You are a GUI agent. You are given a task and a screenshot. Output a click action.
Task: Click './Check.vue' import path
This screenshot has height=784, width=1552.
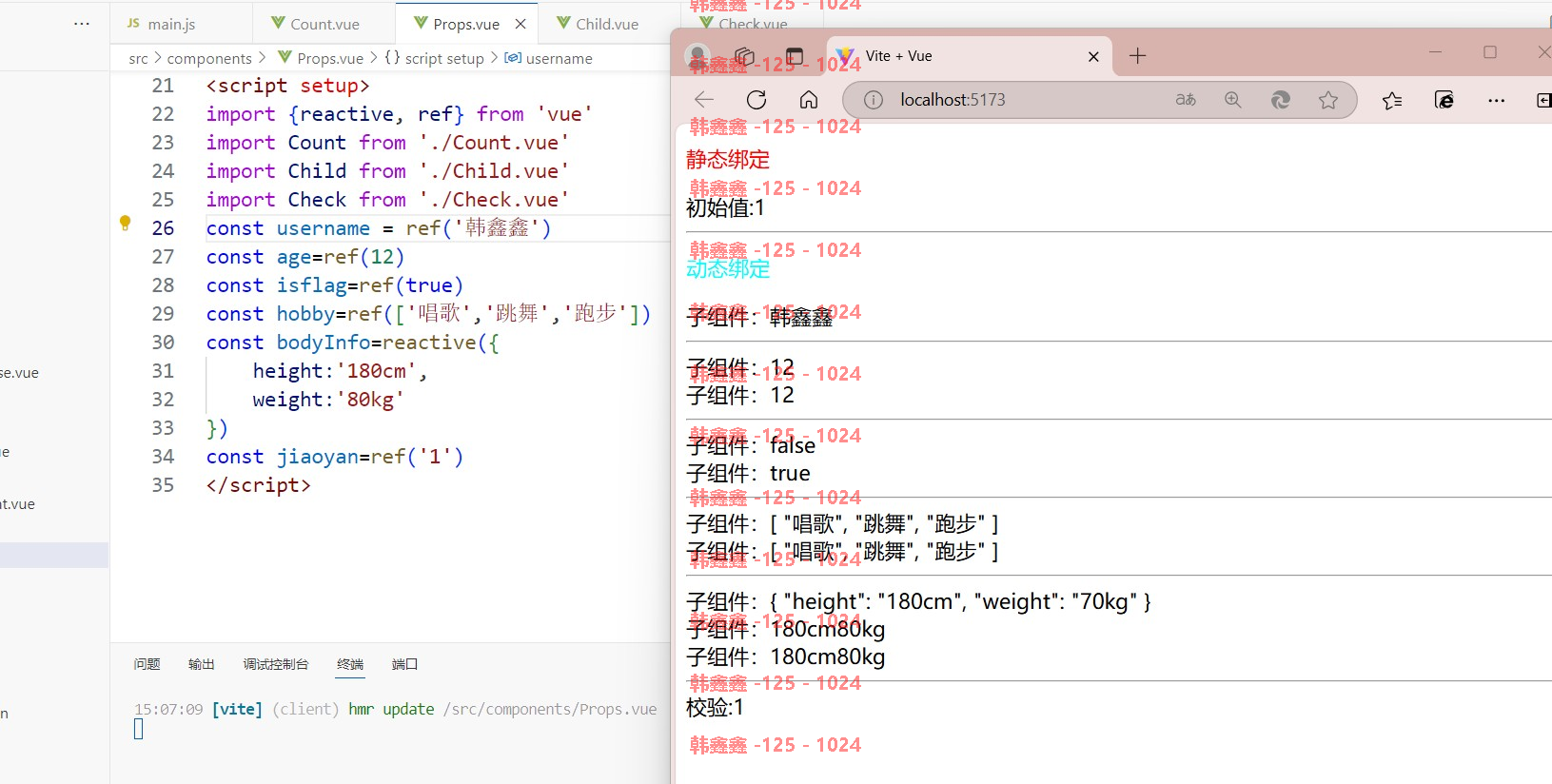494,200
